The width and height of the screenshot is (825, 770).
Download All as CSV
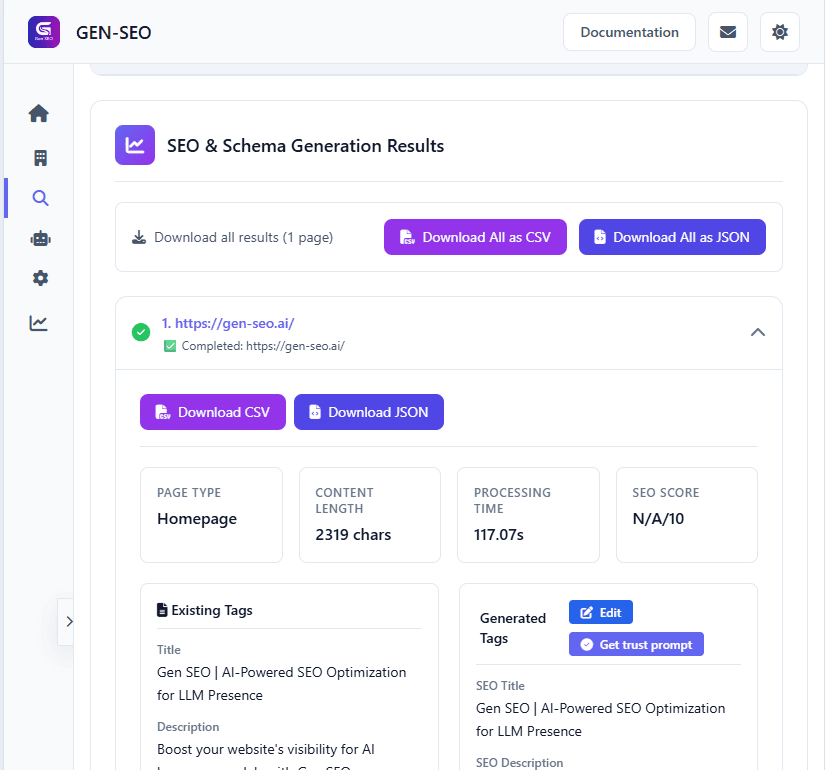click(475, 237)
